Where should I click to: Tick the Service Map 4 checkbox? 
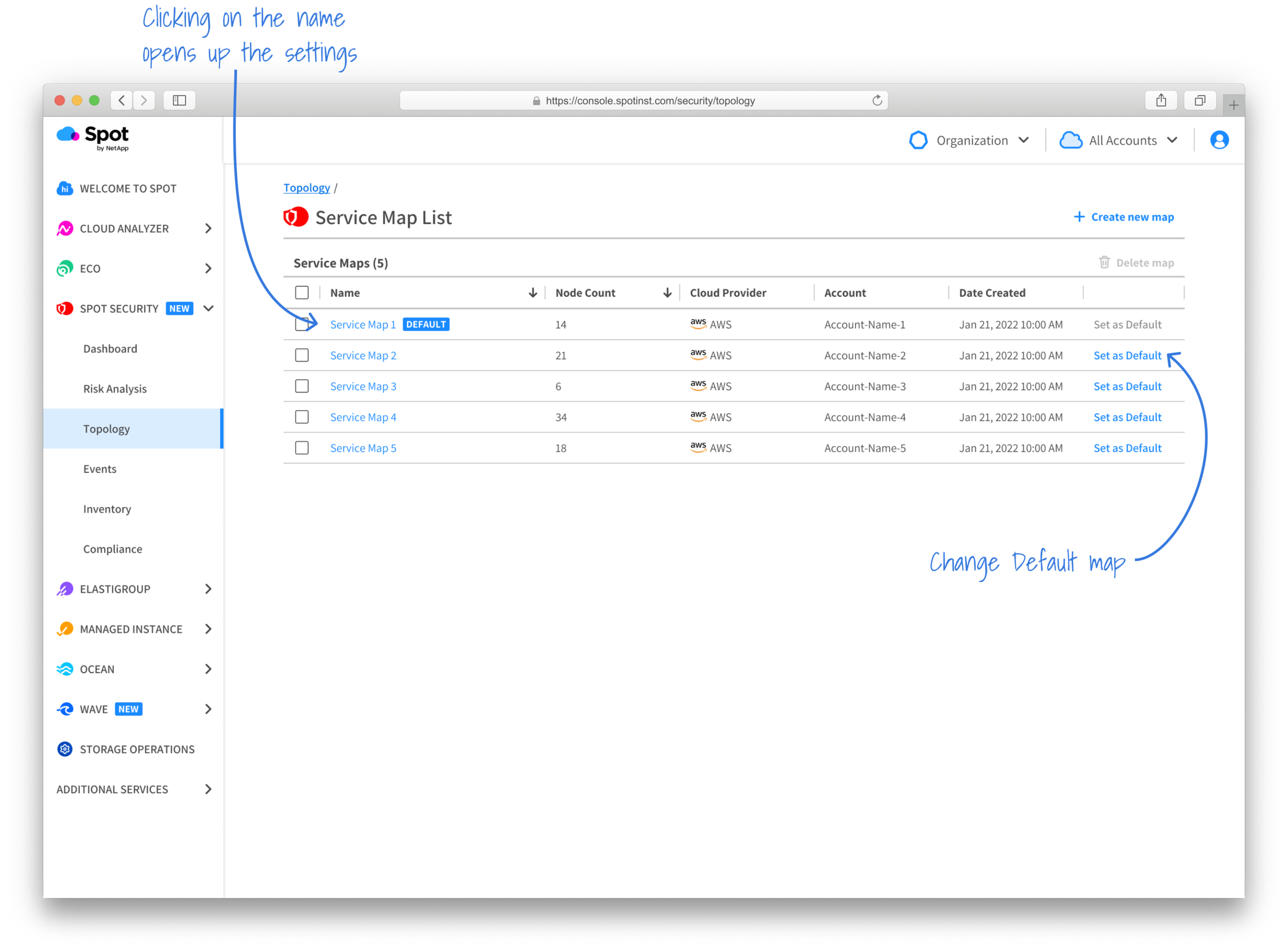coord(302,417)
